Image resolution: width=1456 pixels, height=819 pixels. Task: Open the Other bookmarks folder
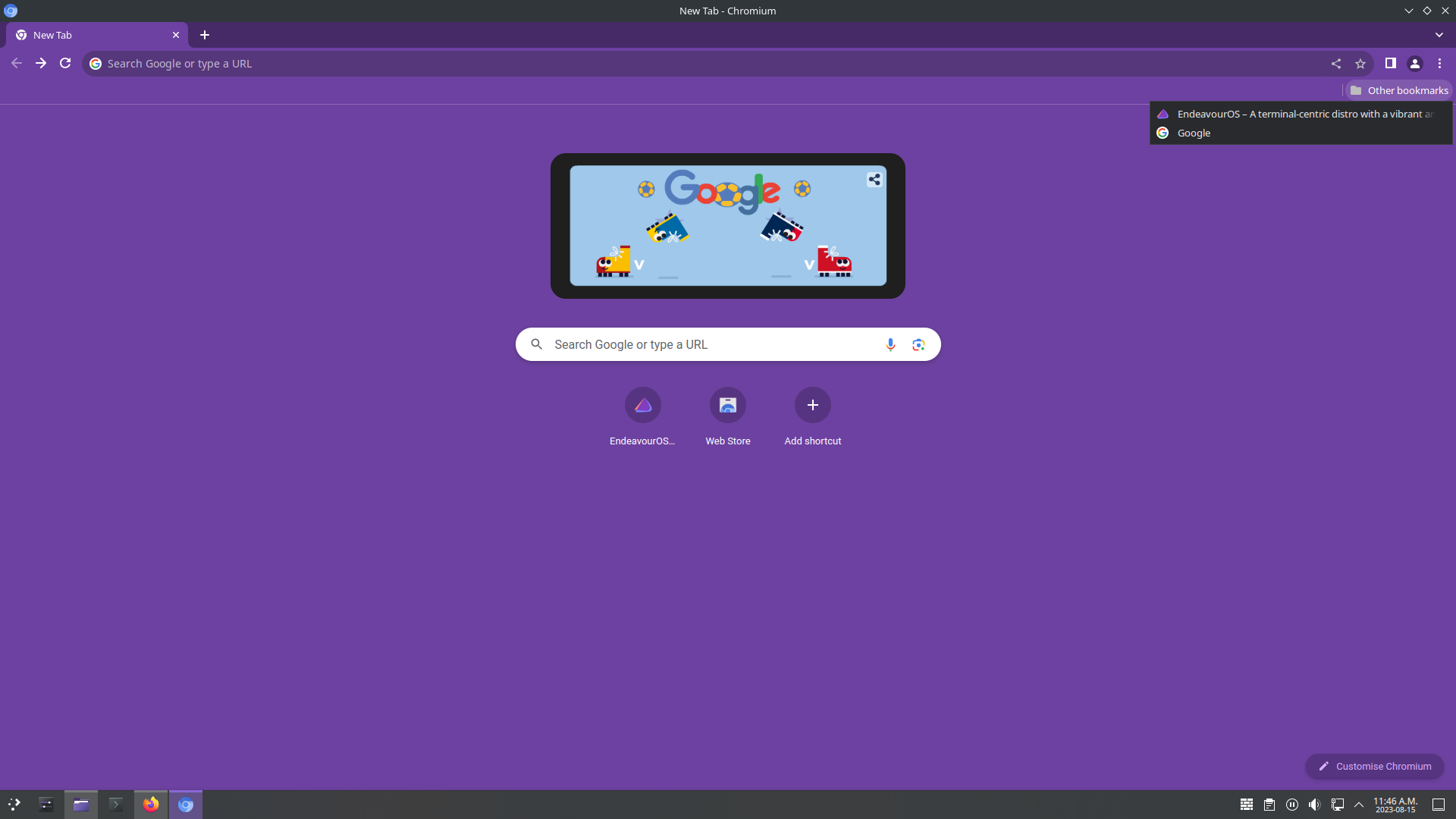1399,90
